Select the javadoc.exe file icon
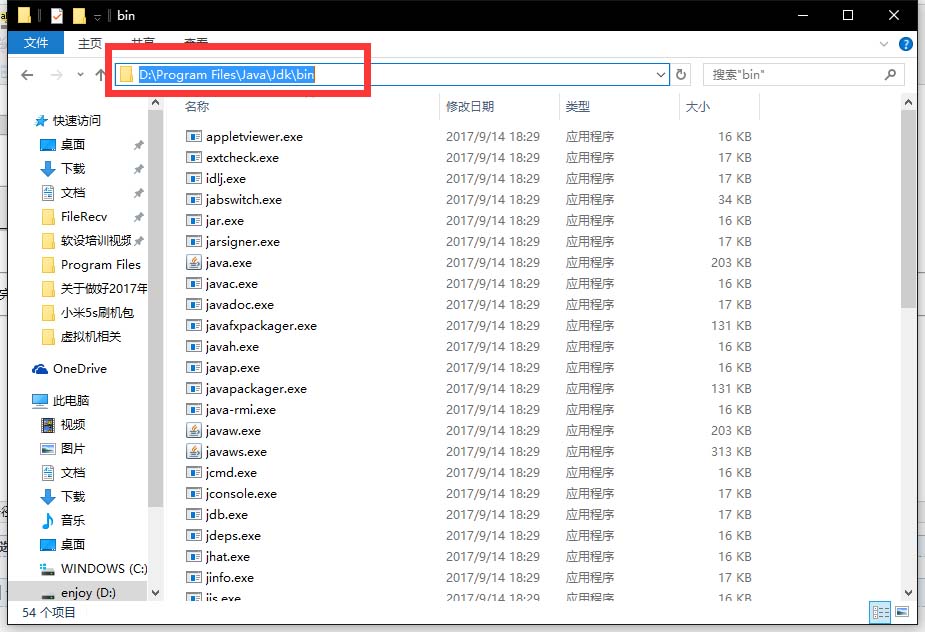 click(x=193, y=304)
